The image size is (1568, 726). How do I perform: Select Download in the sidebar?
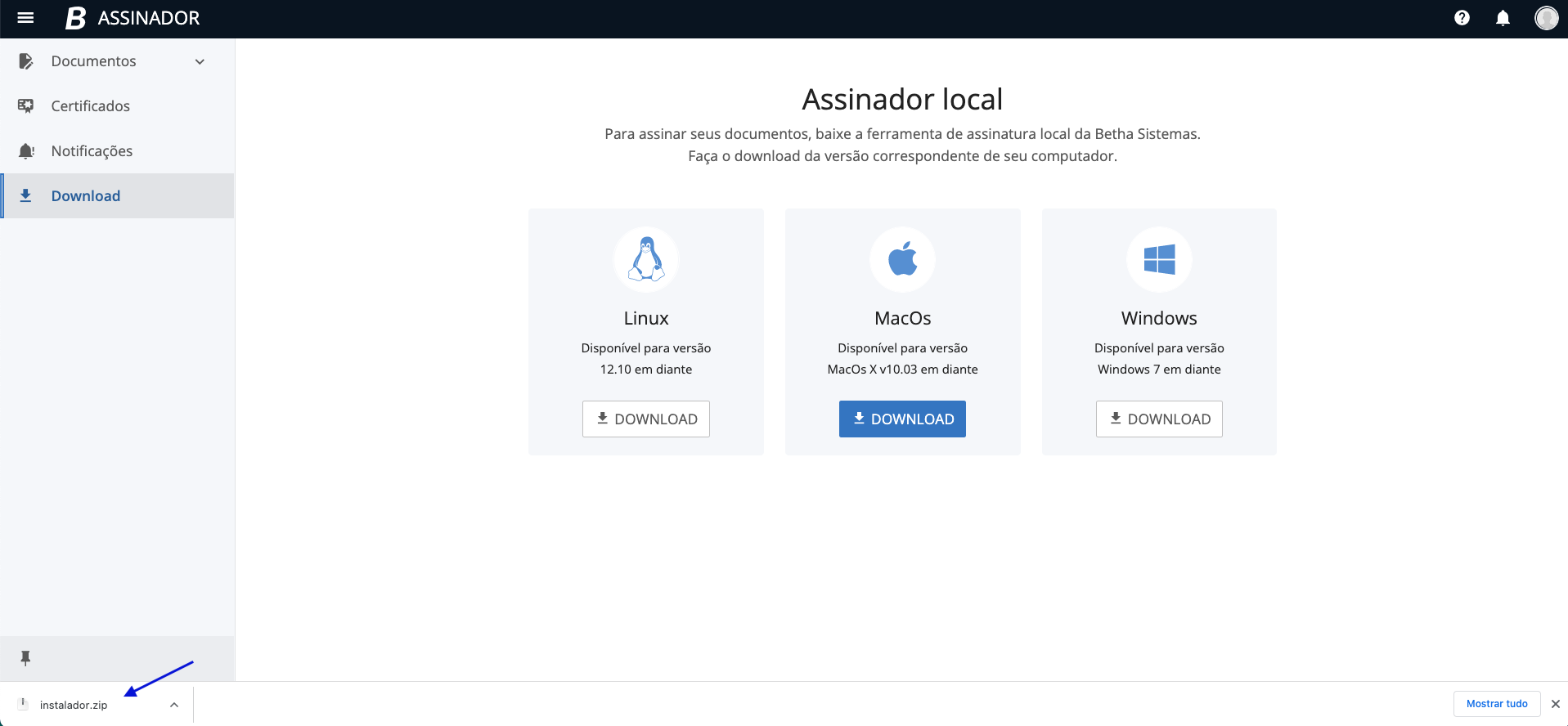85,196
